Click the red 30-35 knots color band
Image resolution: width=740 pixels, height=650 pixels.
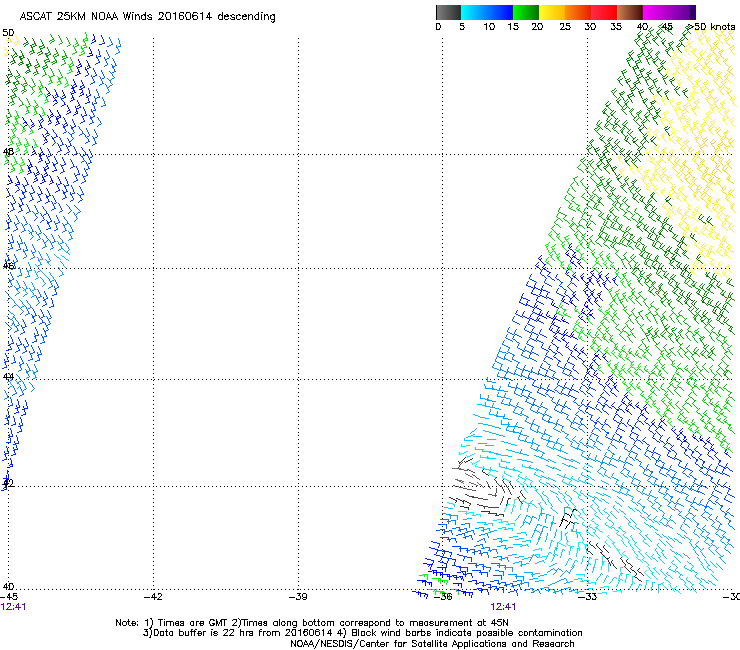point(604,12)
